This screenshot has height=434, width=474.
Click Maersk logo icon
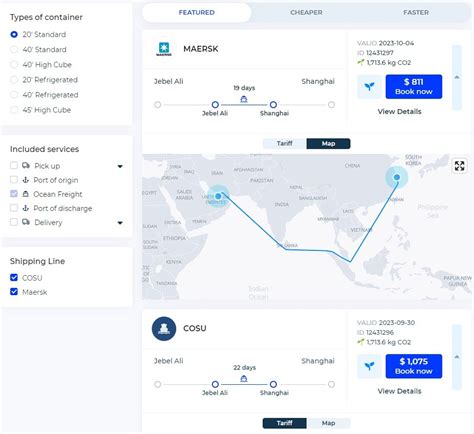point(164,49)
